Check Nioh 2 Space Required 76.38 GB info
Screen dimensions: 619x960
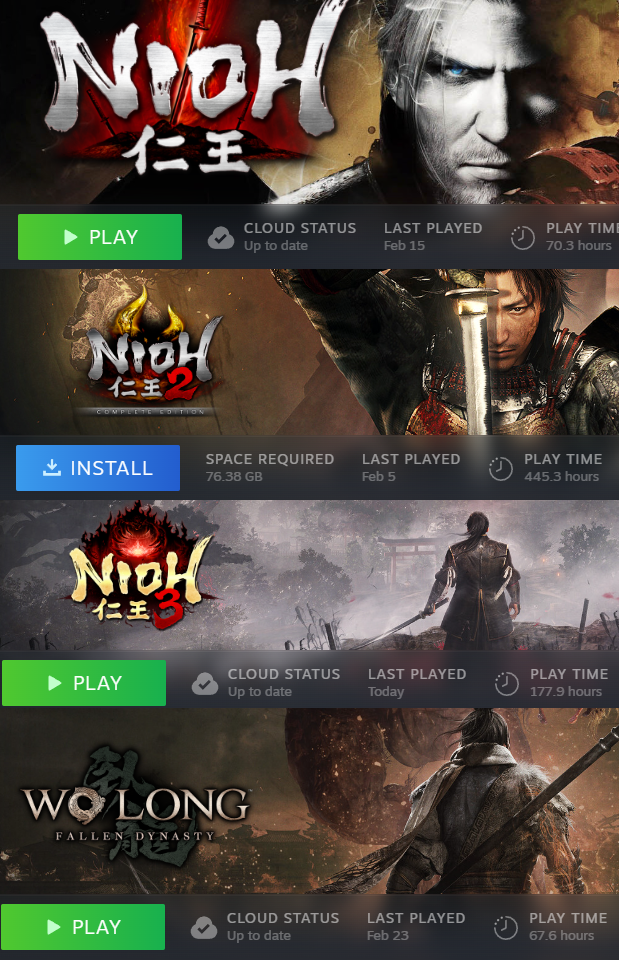[x=269, y=468]
